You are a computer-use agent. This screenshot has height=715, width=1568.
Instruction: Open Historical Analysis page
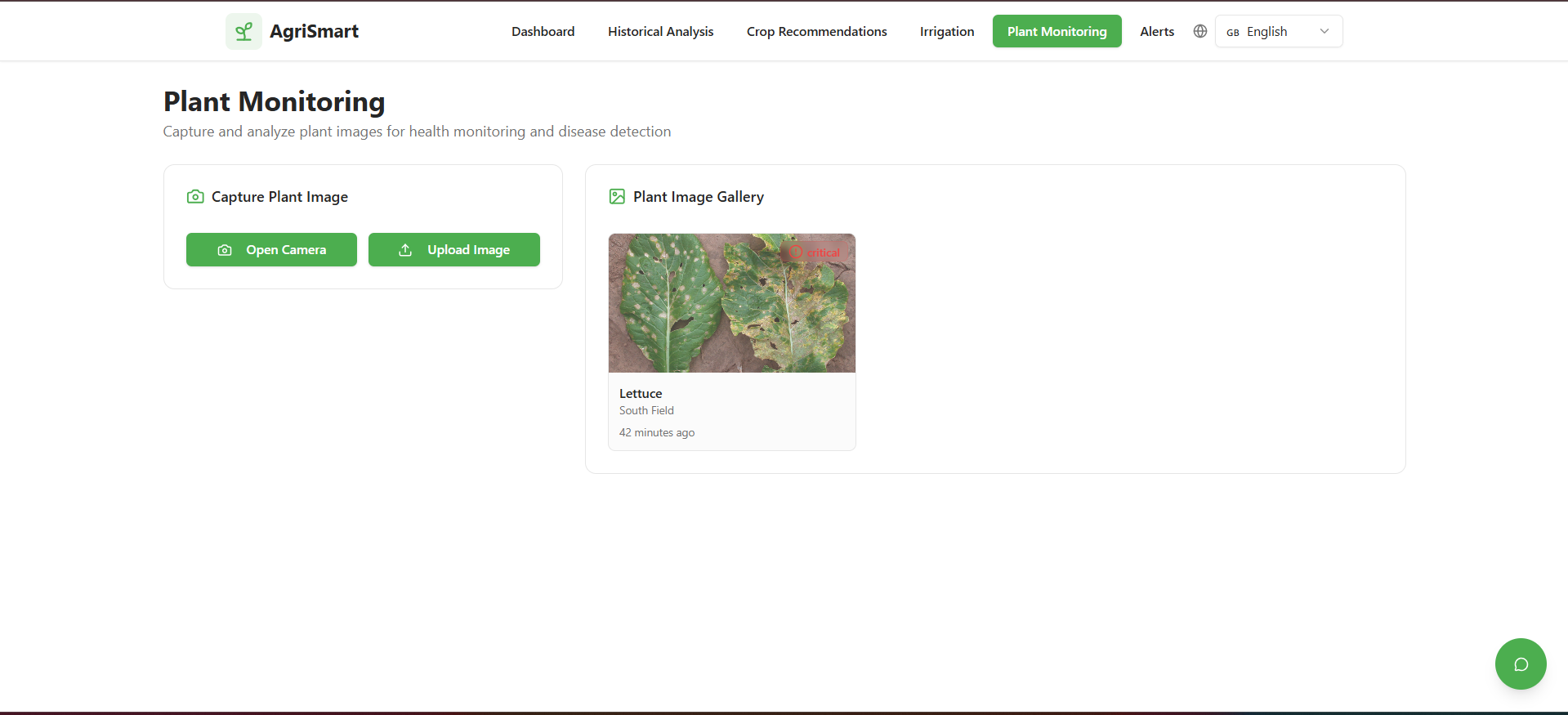660,31
